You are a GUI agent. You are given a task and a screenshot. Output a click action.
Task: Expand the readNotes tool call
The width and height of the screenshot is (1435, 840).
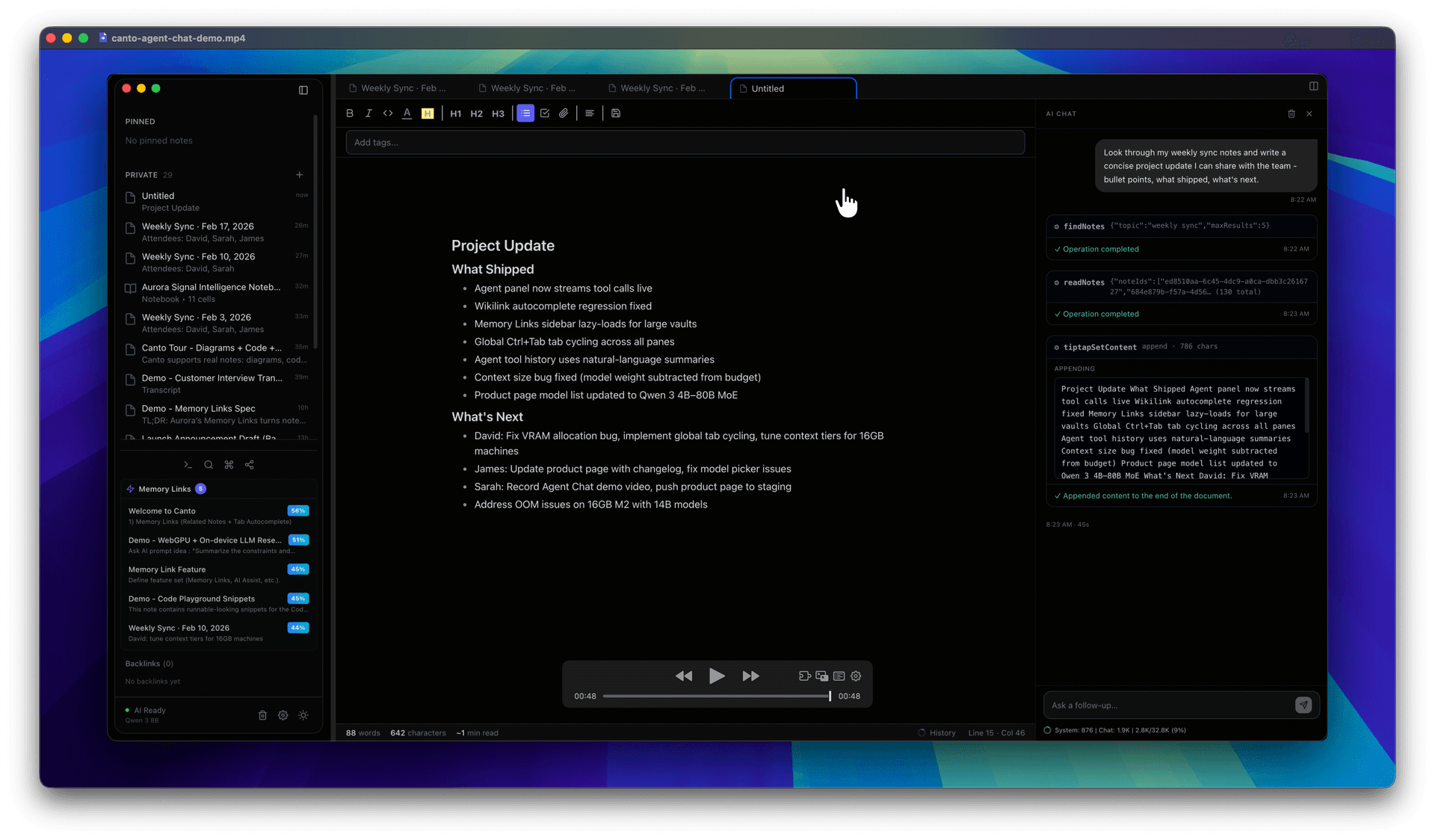point(1084,282)
